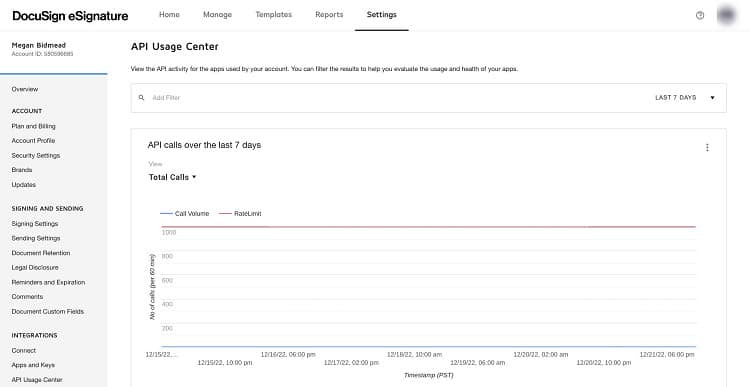Click the 12/20/22, 02:00 am axis label
Image resolution: width=750 pixels, height=387 pixels.
pos(541,354)
